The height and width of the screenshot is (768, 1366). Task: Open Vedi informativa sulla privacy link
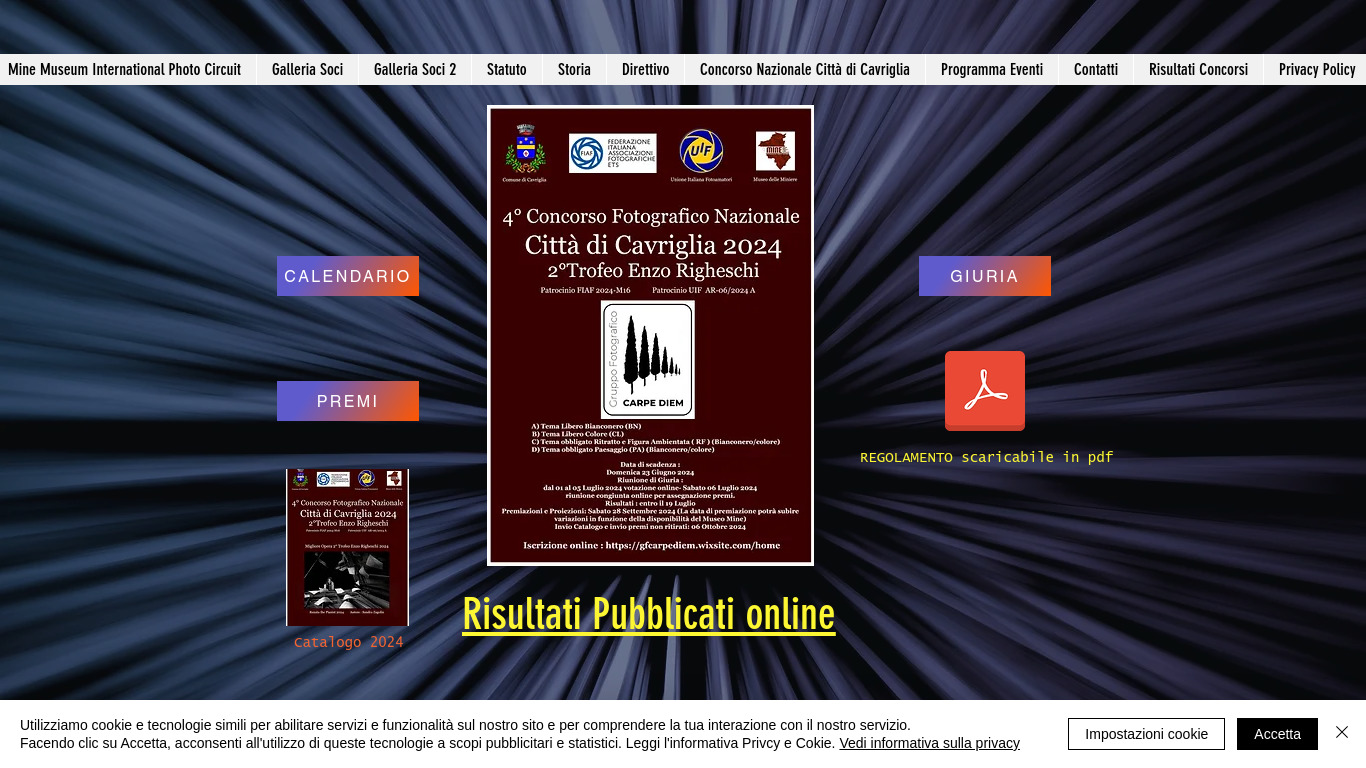tap(929, 743)
